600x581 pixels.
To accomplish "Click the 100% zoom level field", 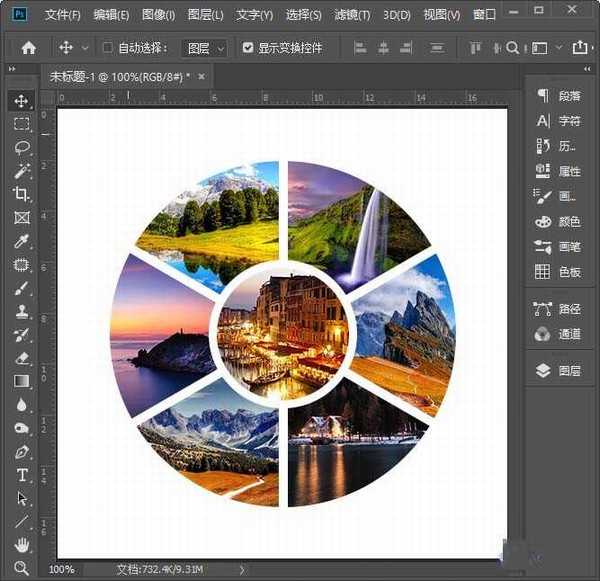I will click(x=62, y=569).
